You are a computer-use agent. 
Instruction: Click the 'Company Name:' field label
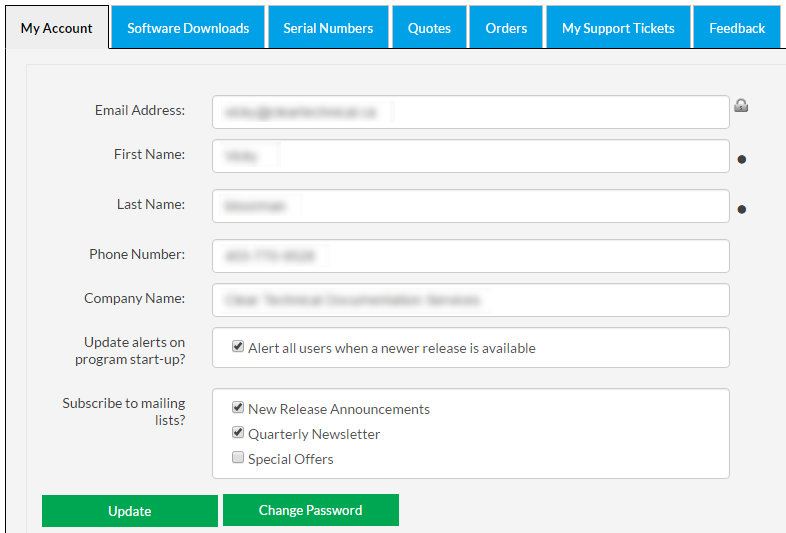[x=134, y=298]
